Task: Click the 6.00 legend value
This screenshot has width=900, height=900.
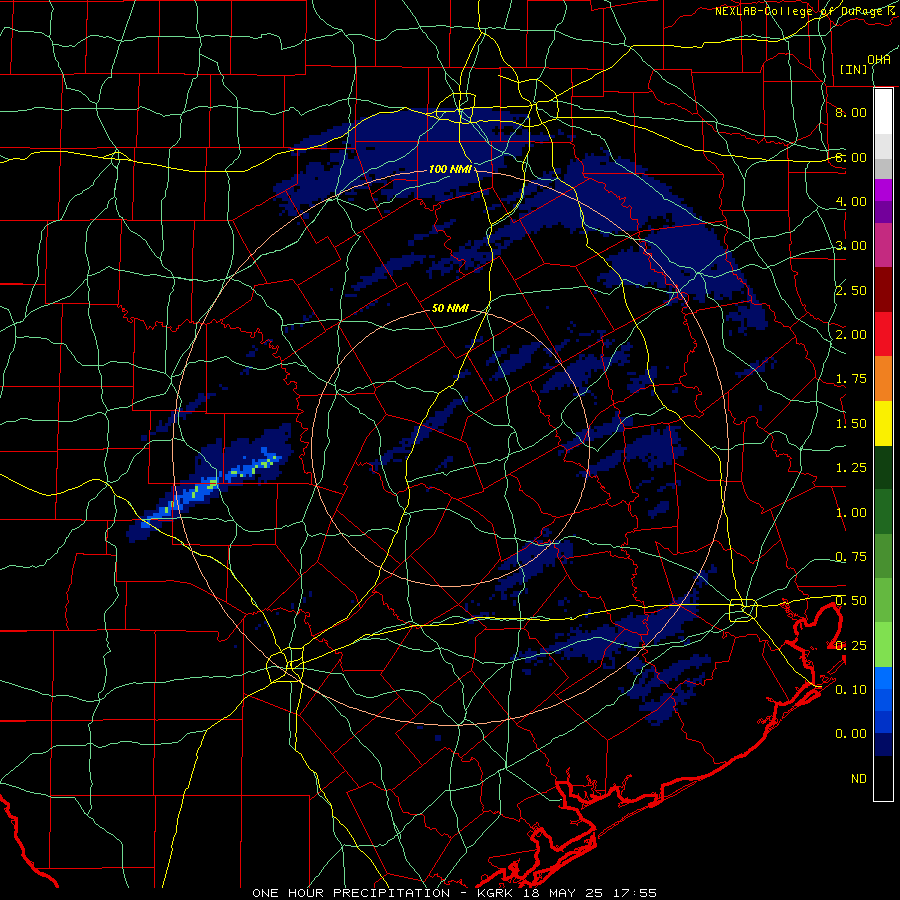Action: click(851, 157)
